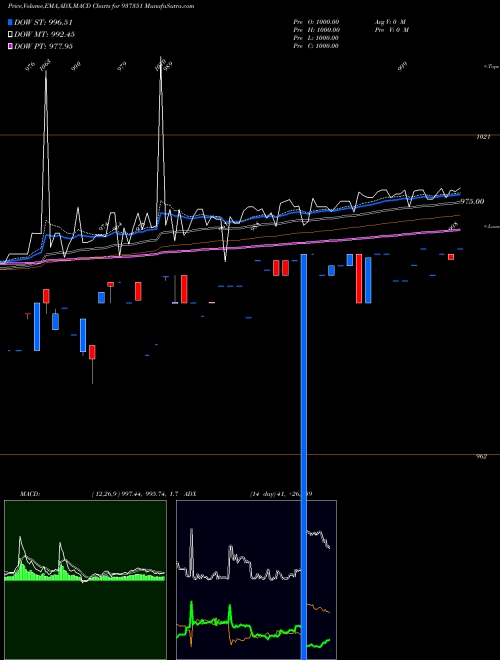Click the 'Pre V: 0 M' label
This screenshot has height=660, width=500.
pyautogui.click(x=392, y=30)
